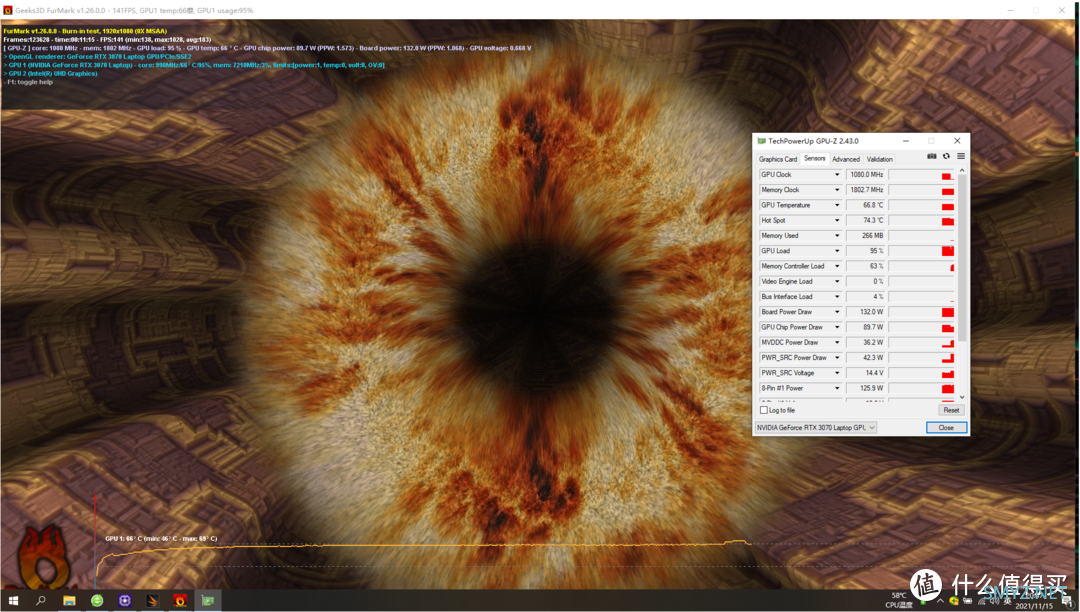The height and width of the screenshot is (612, 1080).
Task: Expand the GPU Temperature sensor dropdown
Action: tap(837, 205)
